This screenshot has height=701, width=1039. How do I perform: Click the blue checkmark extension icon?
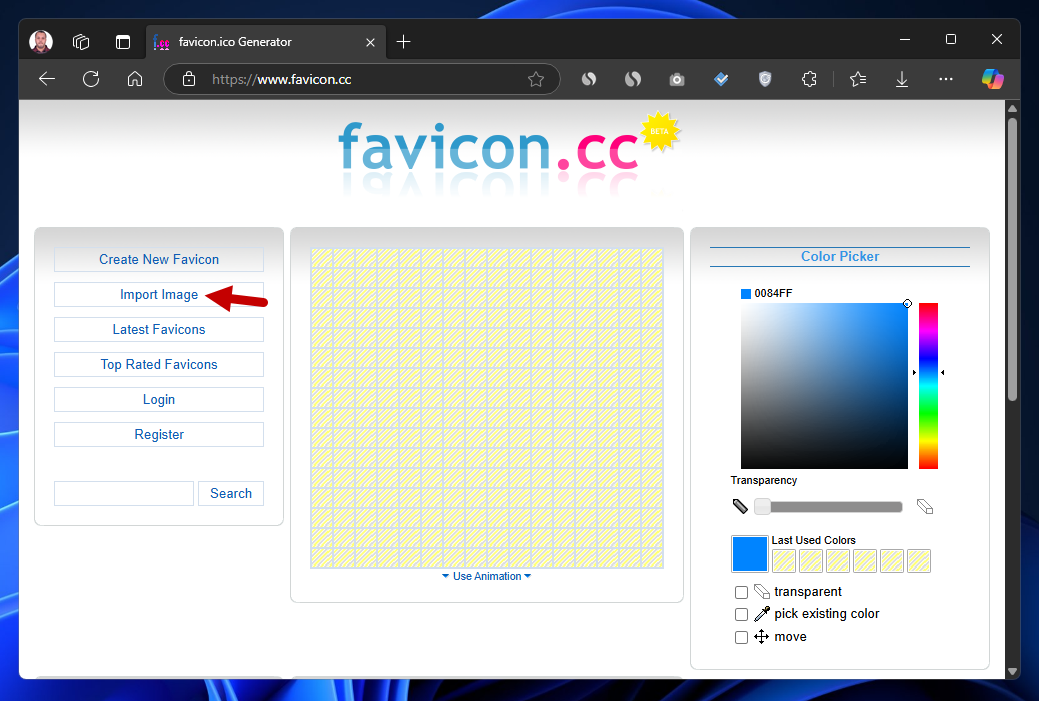point(721,80)
